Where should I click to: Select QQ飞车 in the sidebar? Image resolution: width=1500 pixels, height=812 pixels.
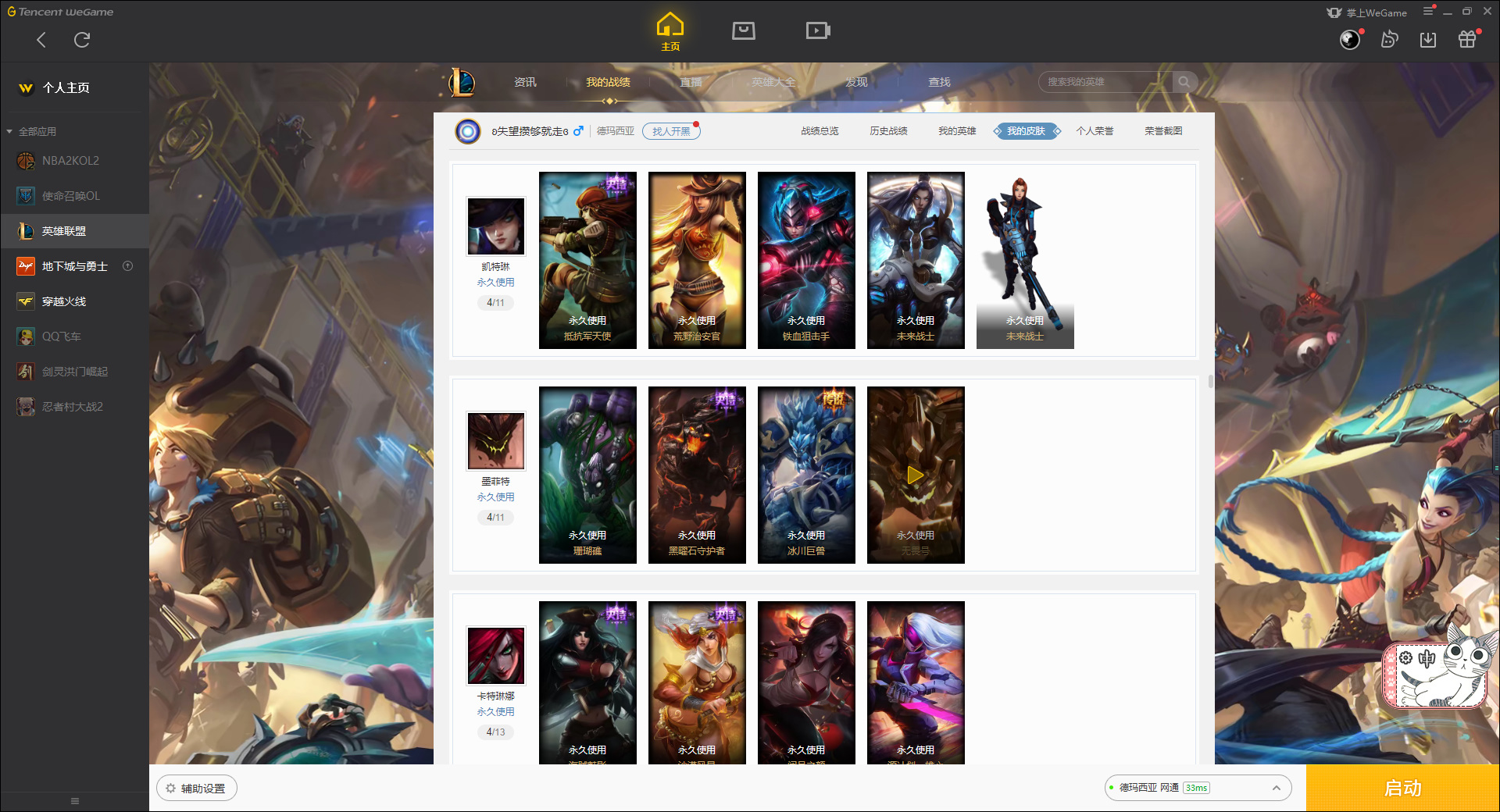pos(74,337)
